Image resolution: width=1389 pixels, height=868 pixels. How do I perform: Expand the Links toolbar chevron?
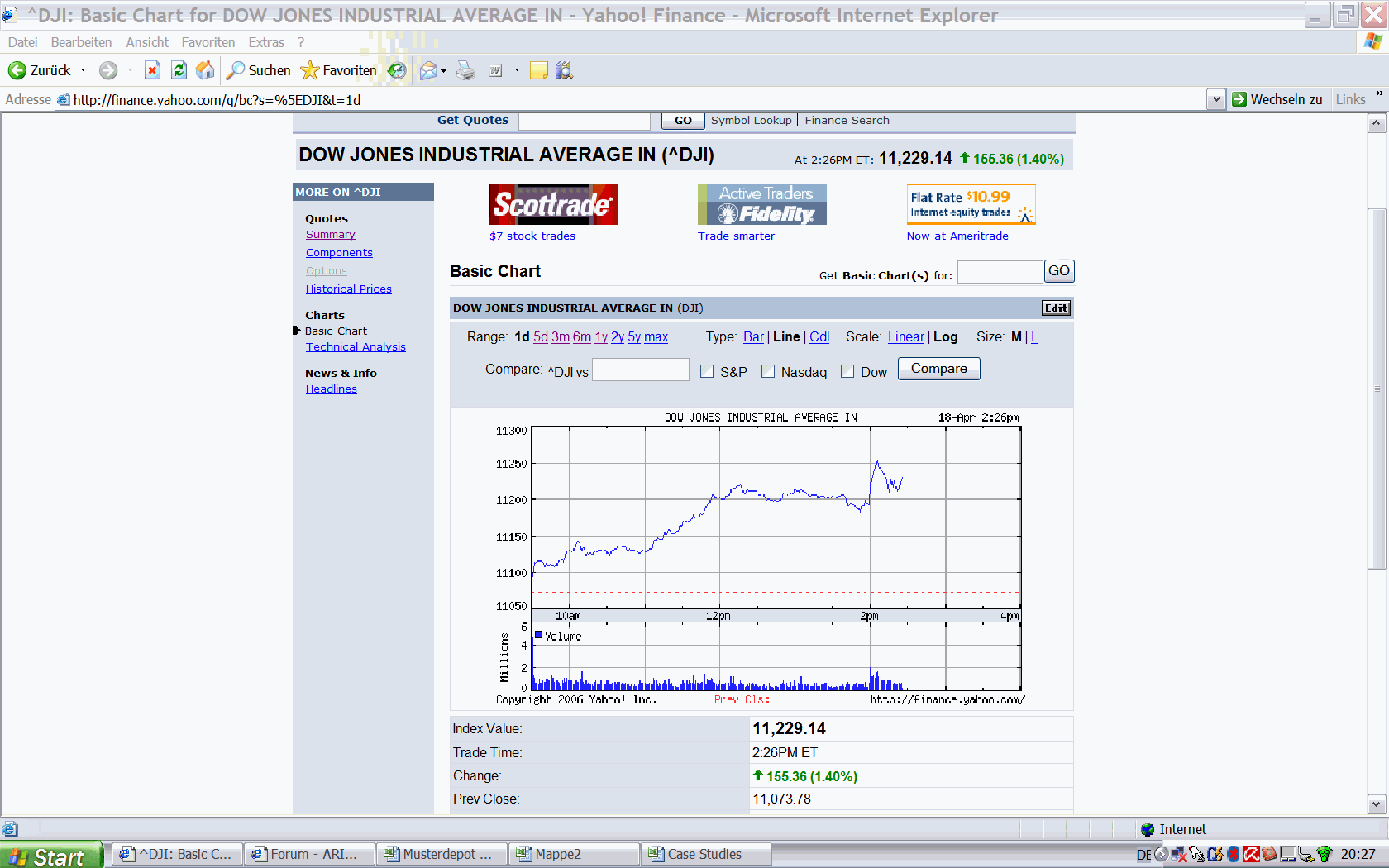click(1379, 93)
